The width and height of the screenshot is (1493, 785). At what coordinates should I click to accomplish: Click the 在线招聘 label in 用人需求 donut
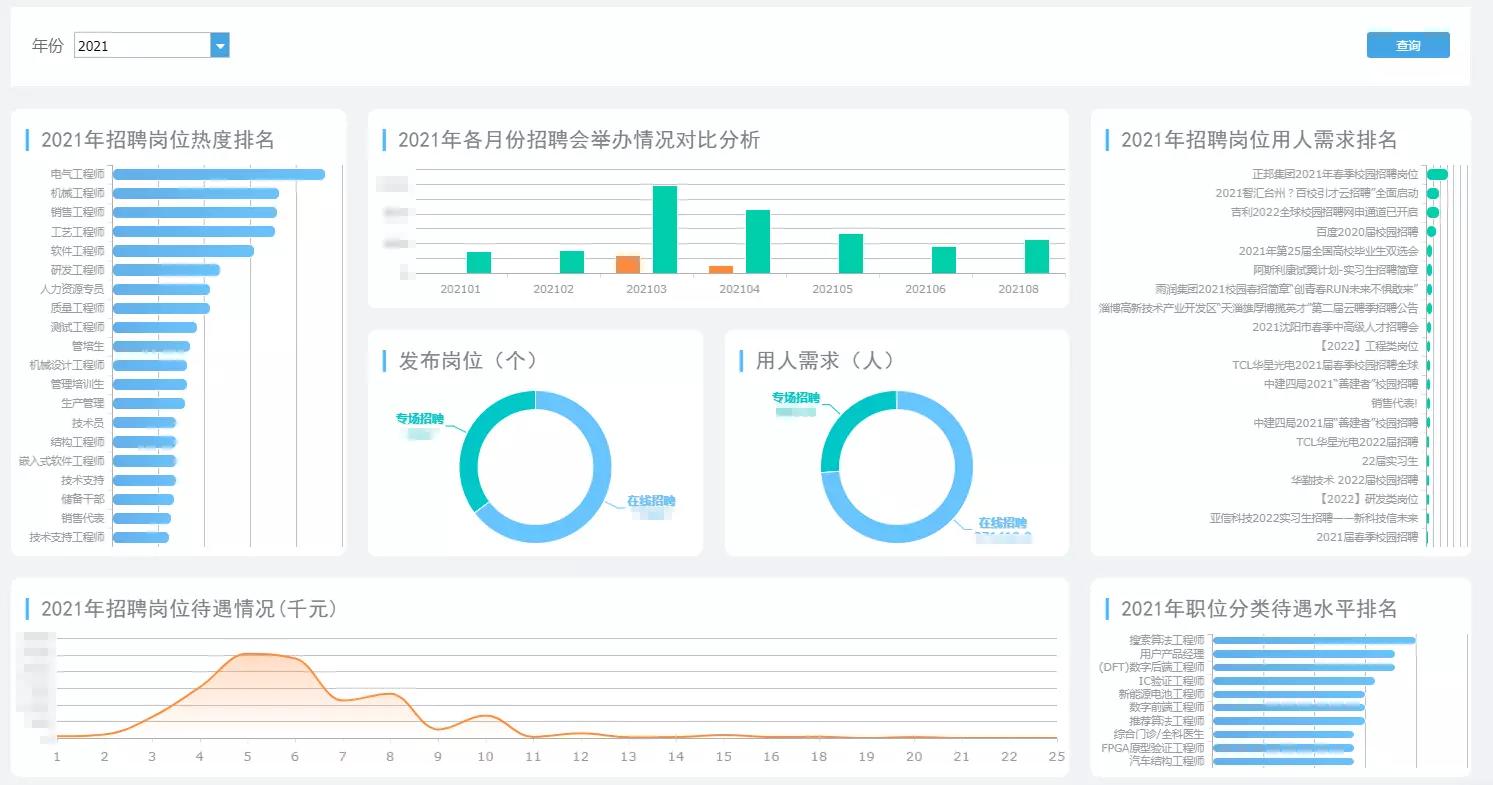[1003, 523]
